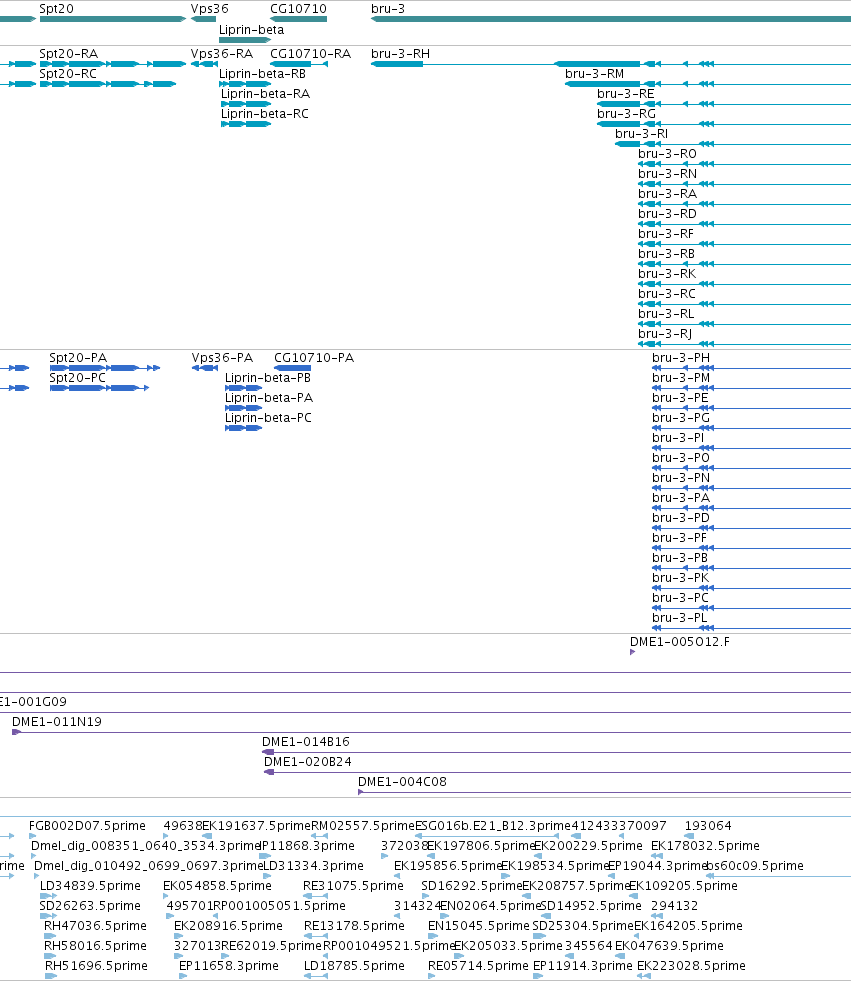Select EST RE13178.5prime

[x=354, y=926]
